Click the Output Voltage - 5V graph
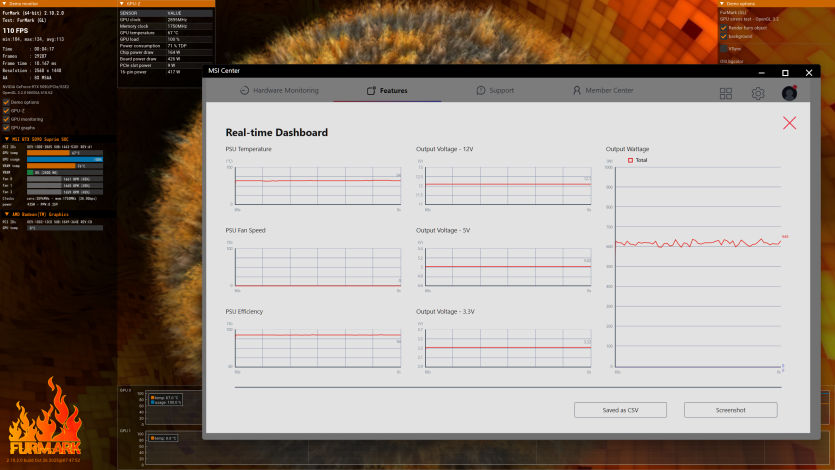The width and height of the screenshot is (835, 470). coord(508,267)
